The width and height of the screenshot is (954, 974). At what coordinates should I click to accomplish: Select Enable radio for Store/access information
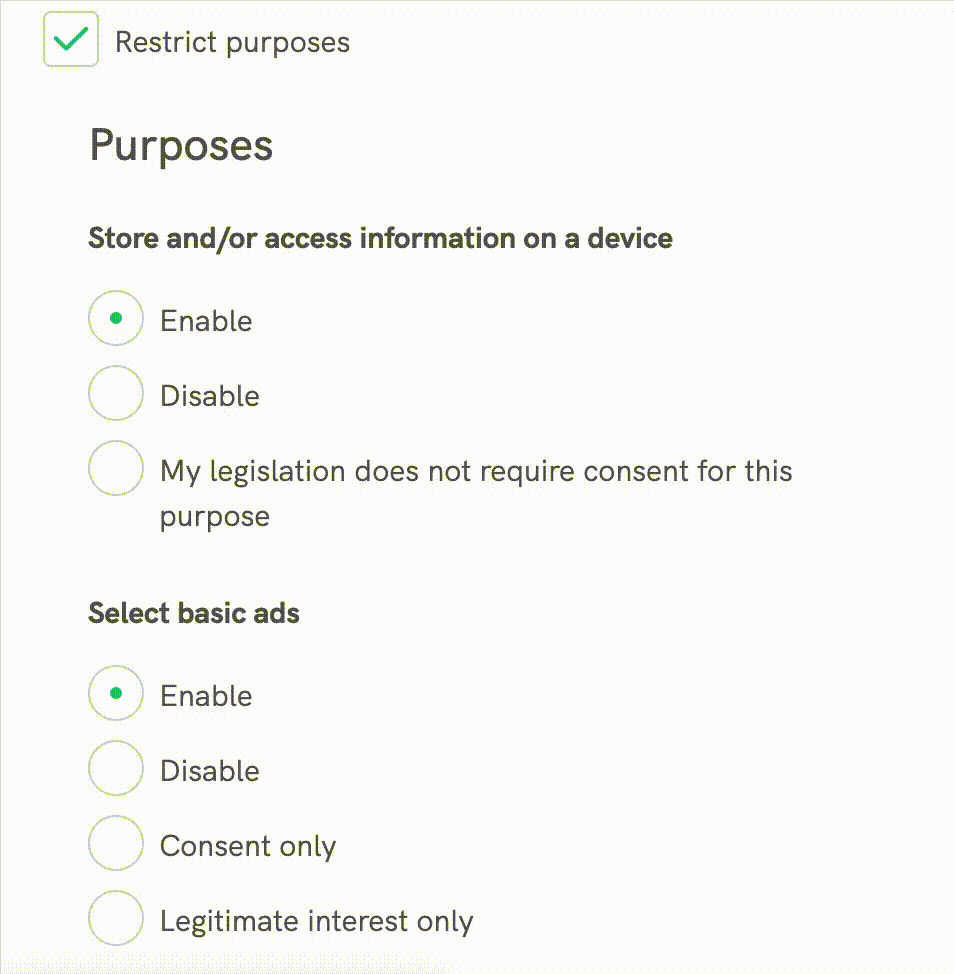tap(116, 319)
